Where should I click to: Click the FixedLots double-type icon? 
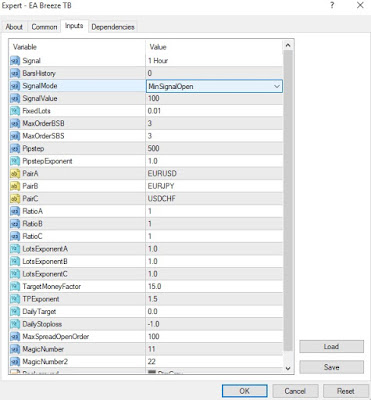[15, 111]
